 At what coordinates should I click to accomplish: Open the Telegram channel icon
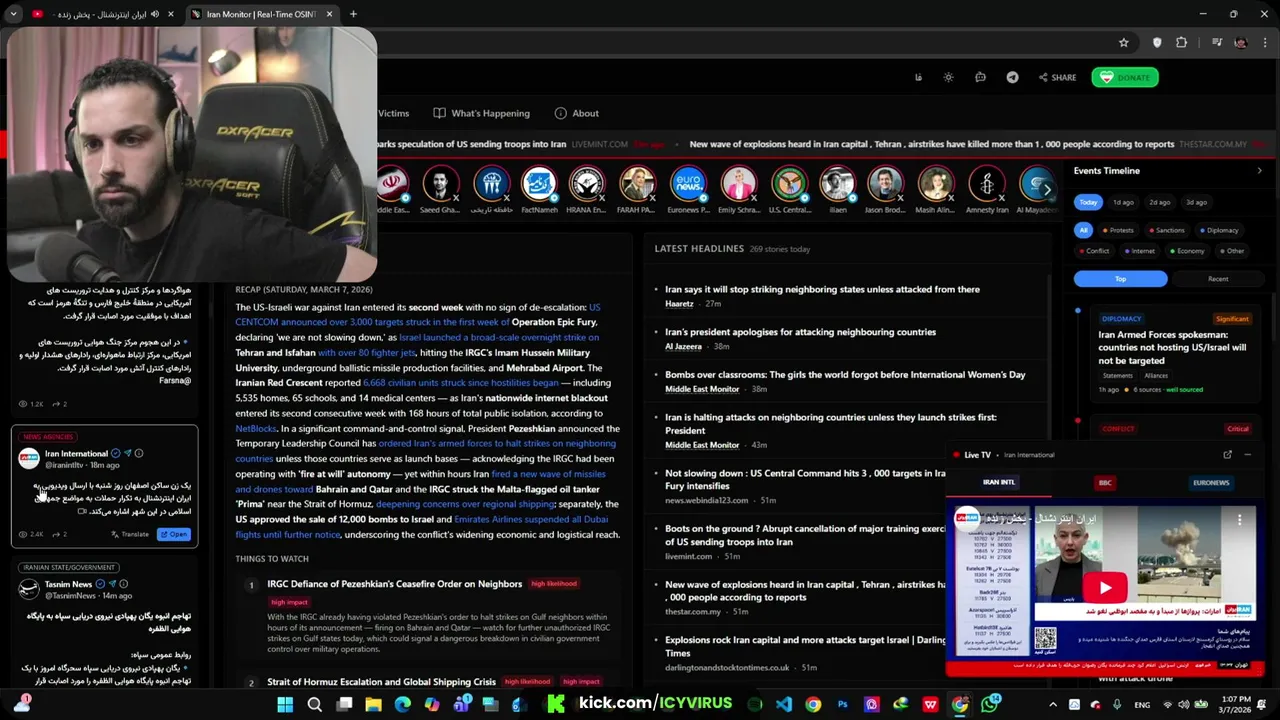coord(1012,77)
